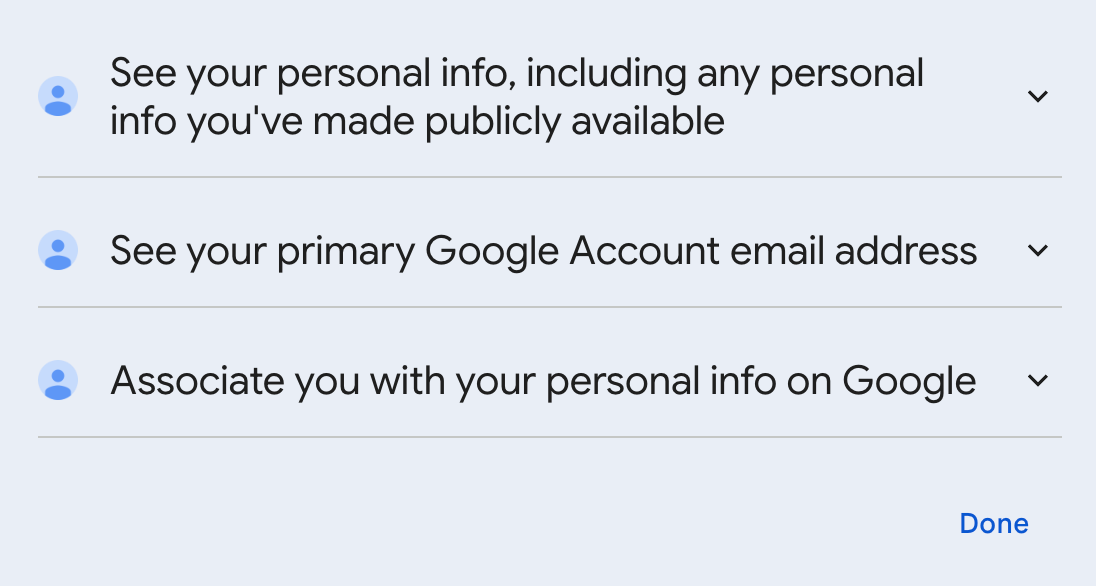Image resolution: width=1096 pixels, height=586 pixels.
Task: Open the down arrow for publicly available info
Action: [x=1038, y=97]
